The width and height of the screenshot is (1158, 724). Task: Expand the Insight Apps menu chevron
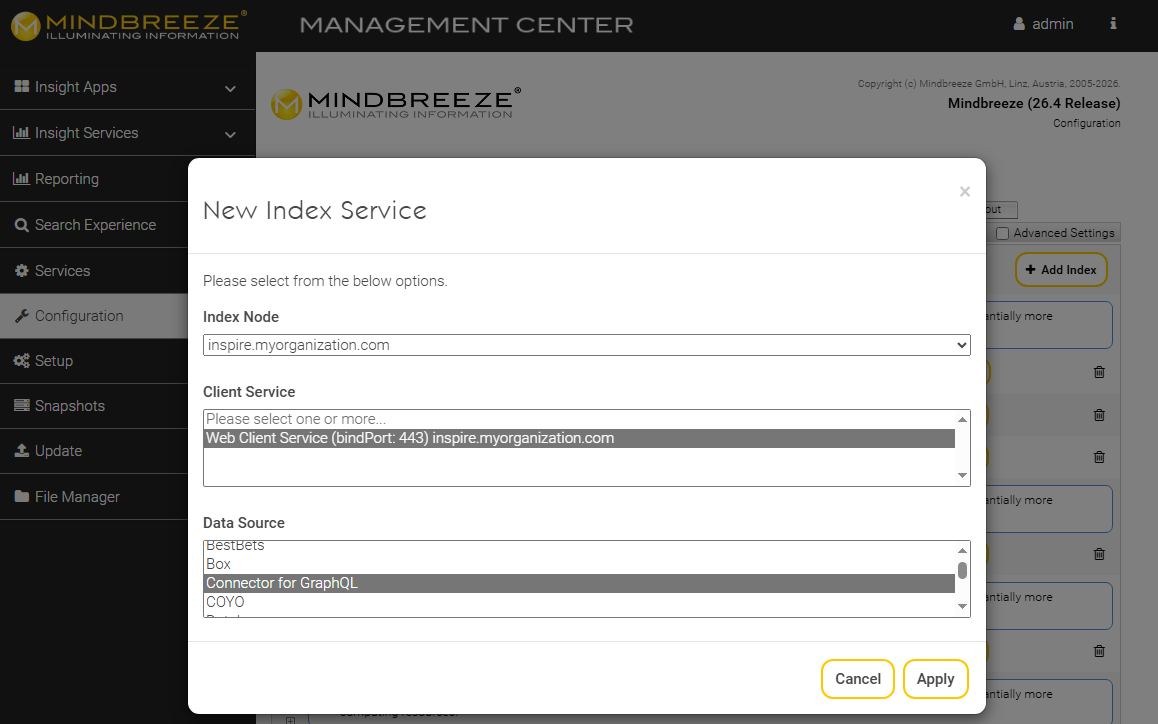click(230, 89)
